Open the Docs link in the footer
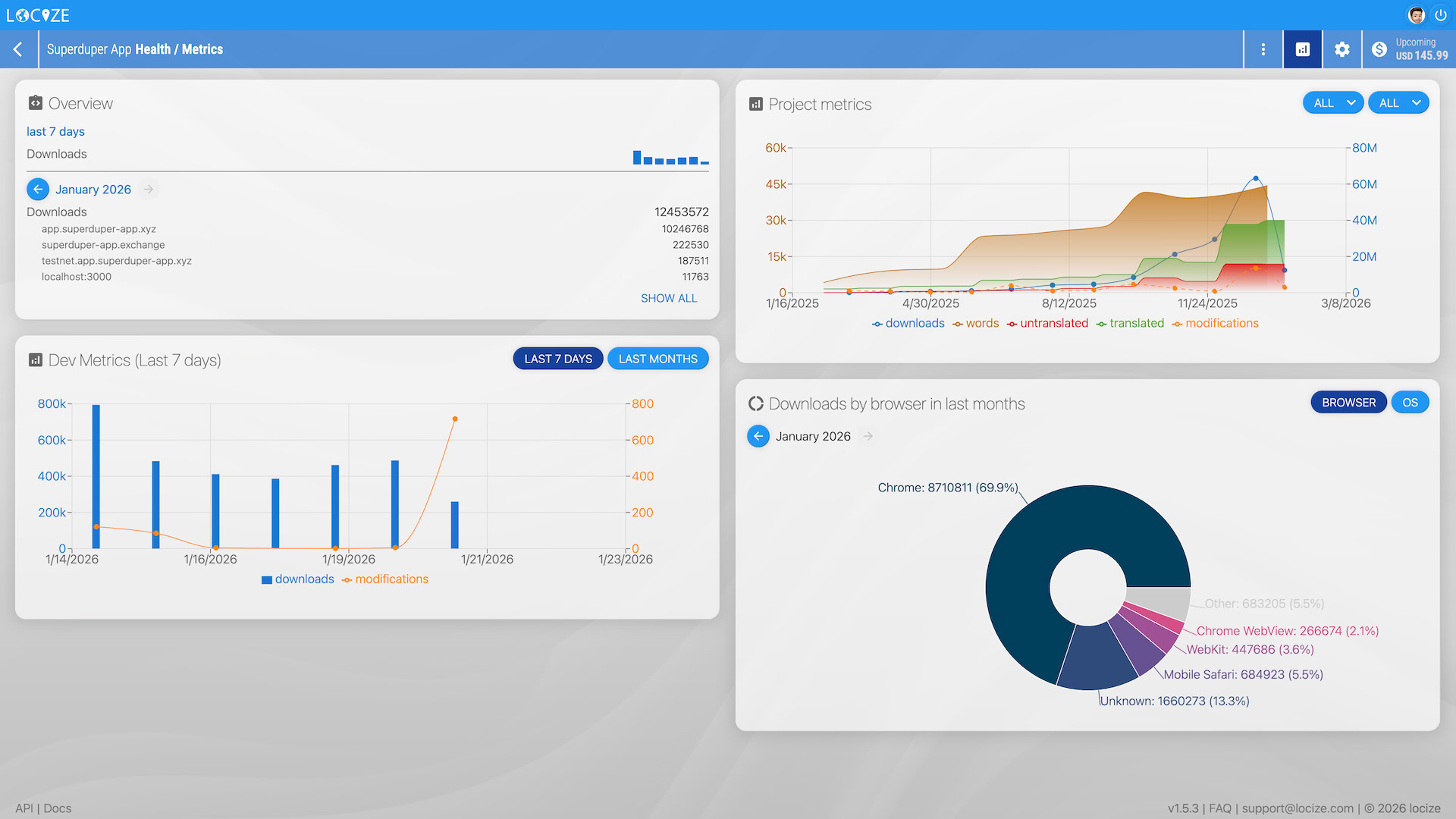The height and width of the screenshot is (819, 1456). click(57, 808)
